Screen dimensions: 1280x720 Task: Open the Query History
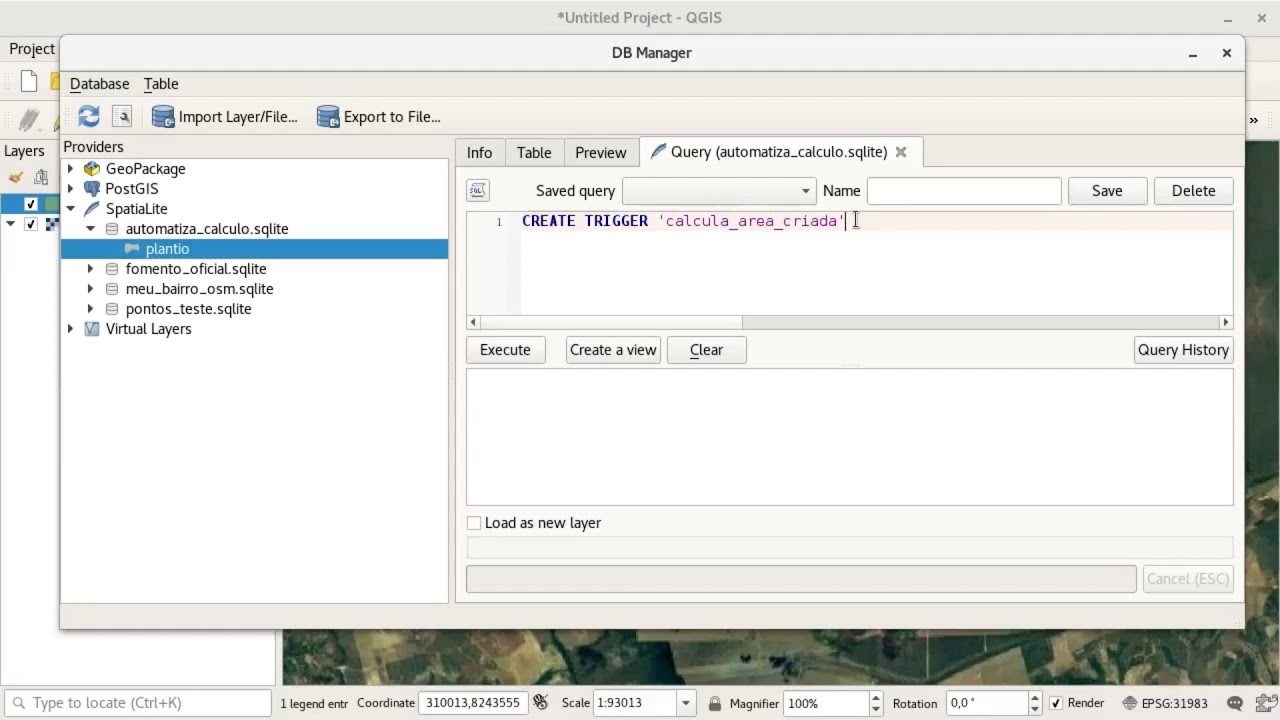point(1183,350)
